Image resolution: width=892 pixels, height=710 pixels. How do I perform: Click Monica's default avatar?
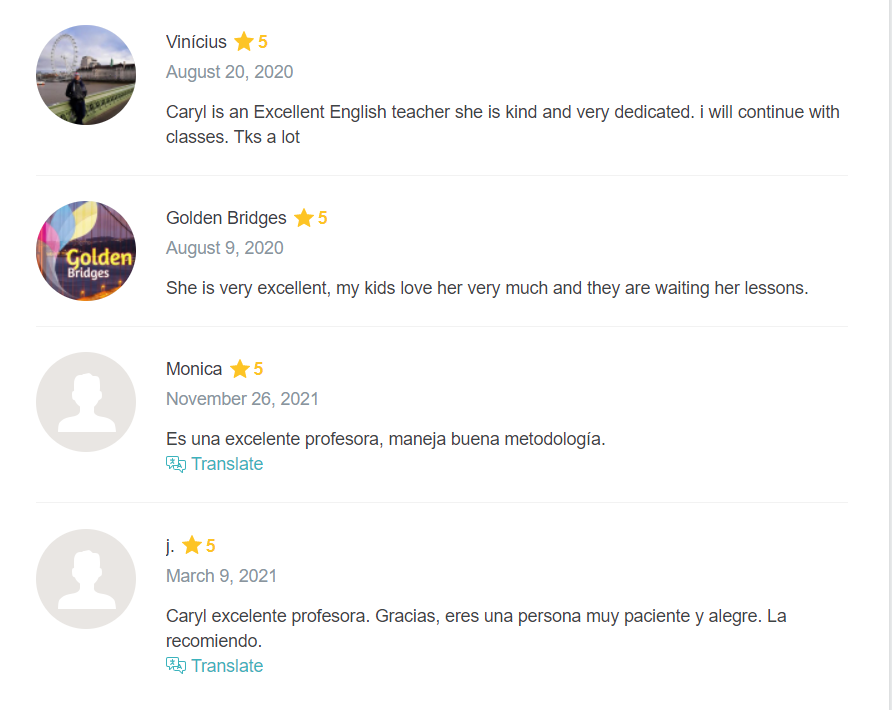coord(86,402)
